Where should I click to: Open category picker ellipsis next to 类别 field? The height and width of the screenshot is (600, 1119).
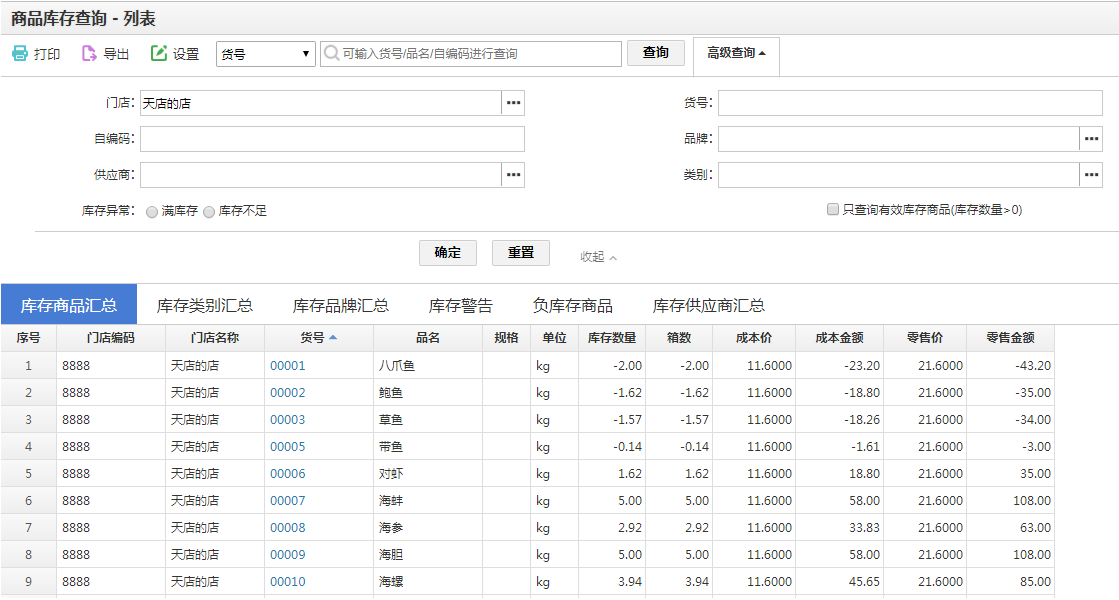[1091, 175]
